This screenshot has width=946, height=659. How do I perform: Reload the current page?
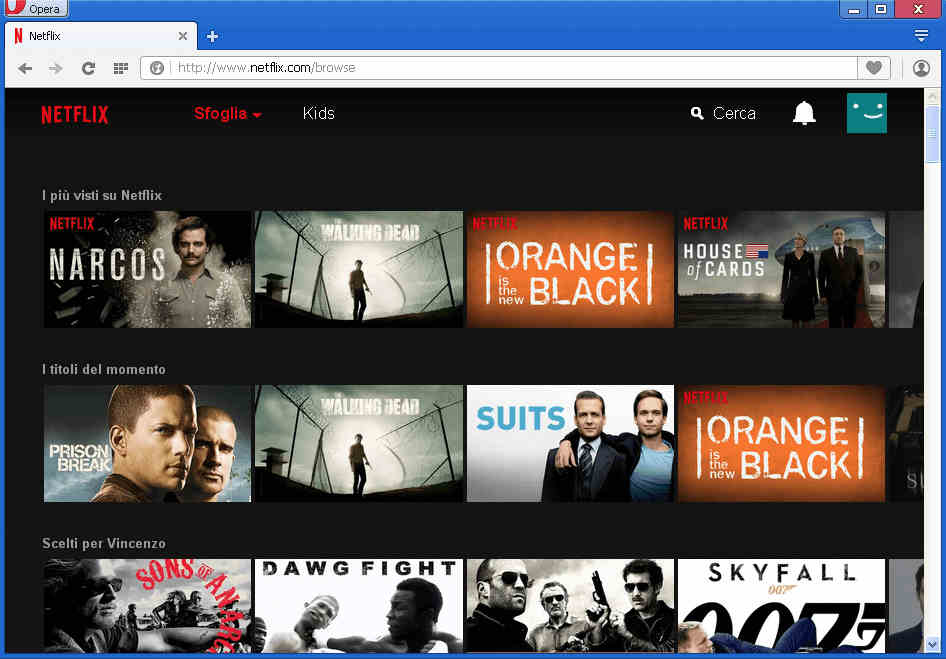(x=88, y=68)
